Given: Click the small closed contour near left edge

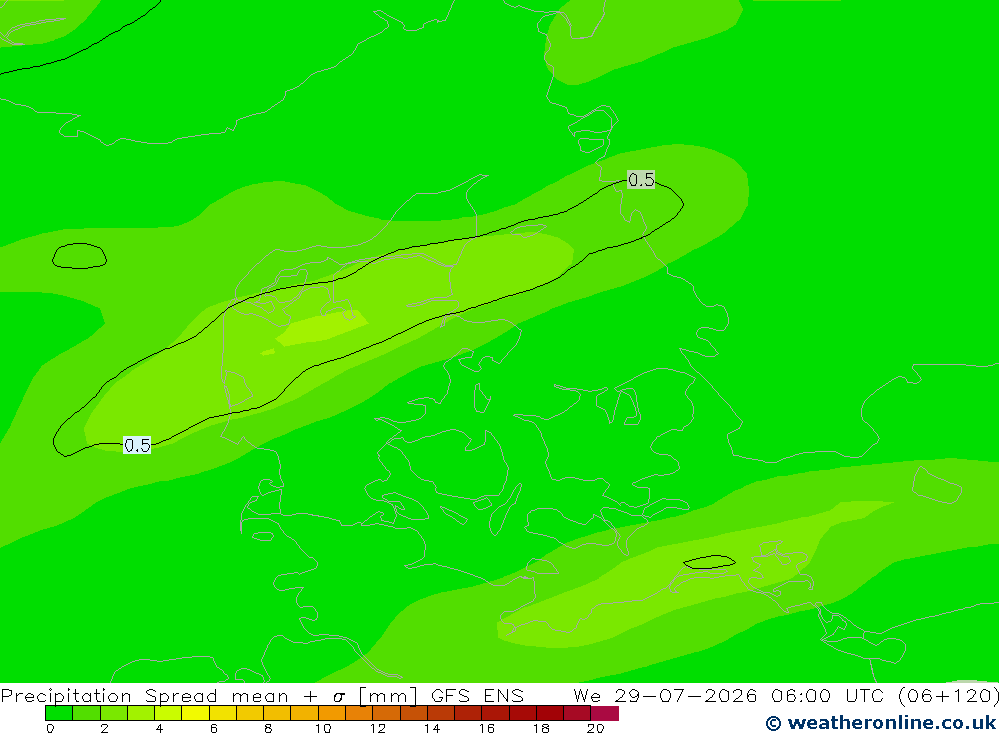Looking at the screenshot, I should 79,256.
